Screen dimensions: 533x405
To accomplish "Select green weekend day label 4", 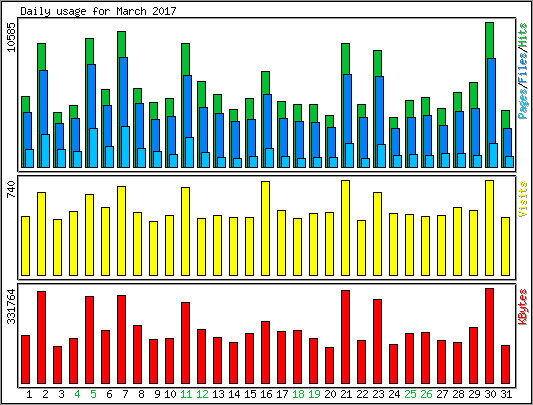I will [77, 394].
